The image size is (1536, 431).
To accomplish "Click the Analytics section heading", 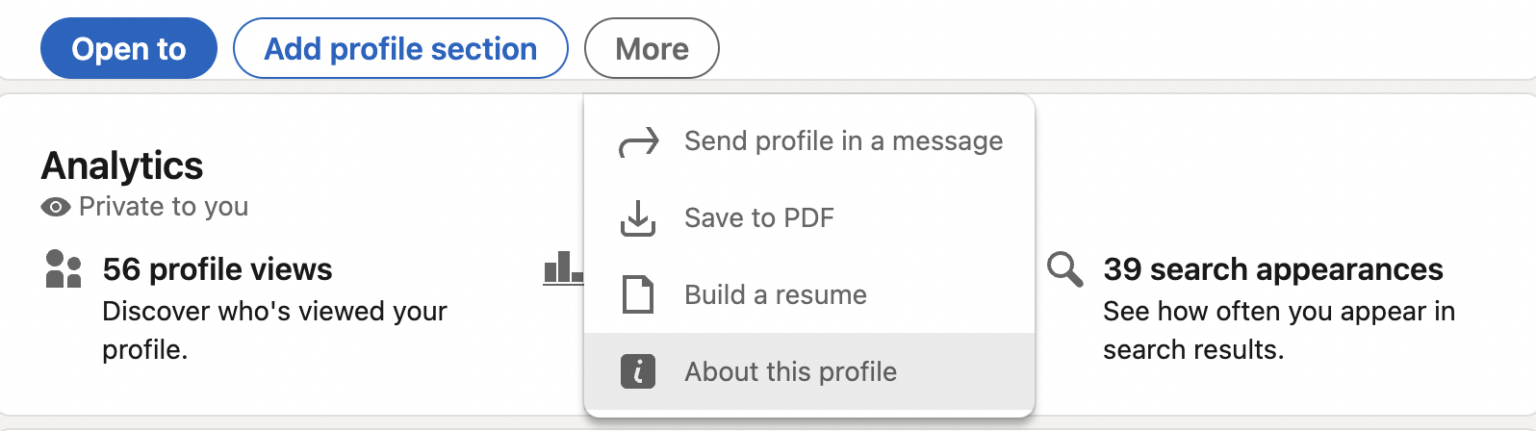I will [122, 165].
